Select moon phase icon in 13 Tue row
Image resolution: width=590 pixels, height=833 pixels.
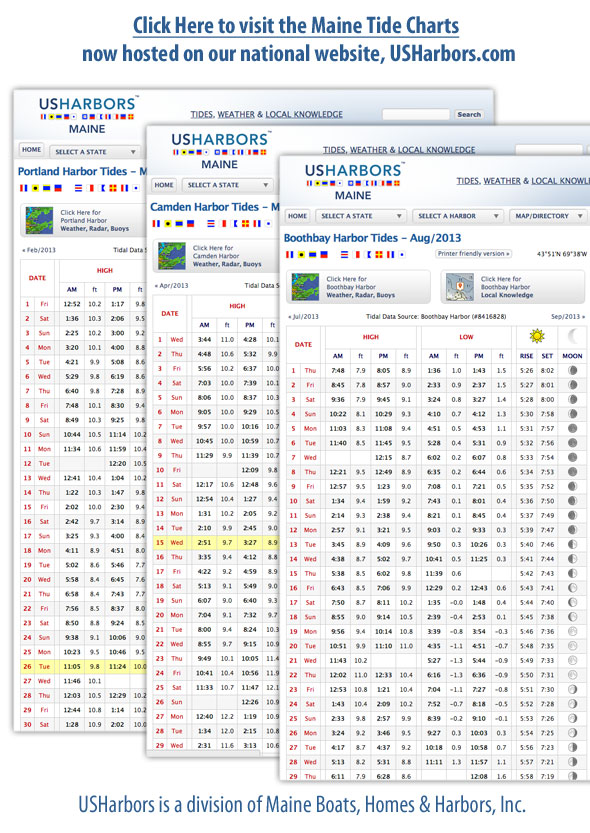(x=572, y=544)
